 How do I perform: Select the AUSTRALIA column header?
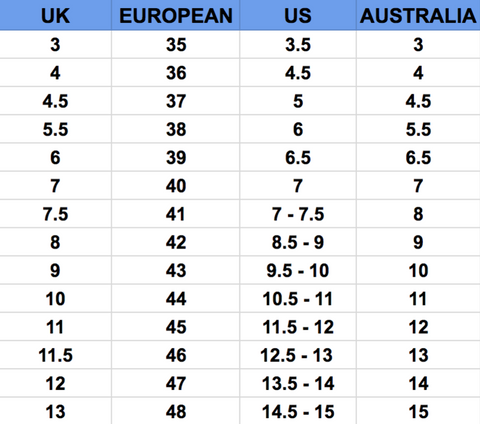click(x=418, y=15)
